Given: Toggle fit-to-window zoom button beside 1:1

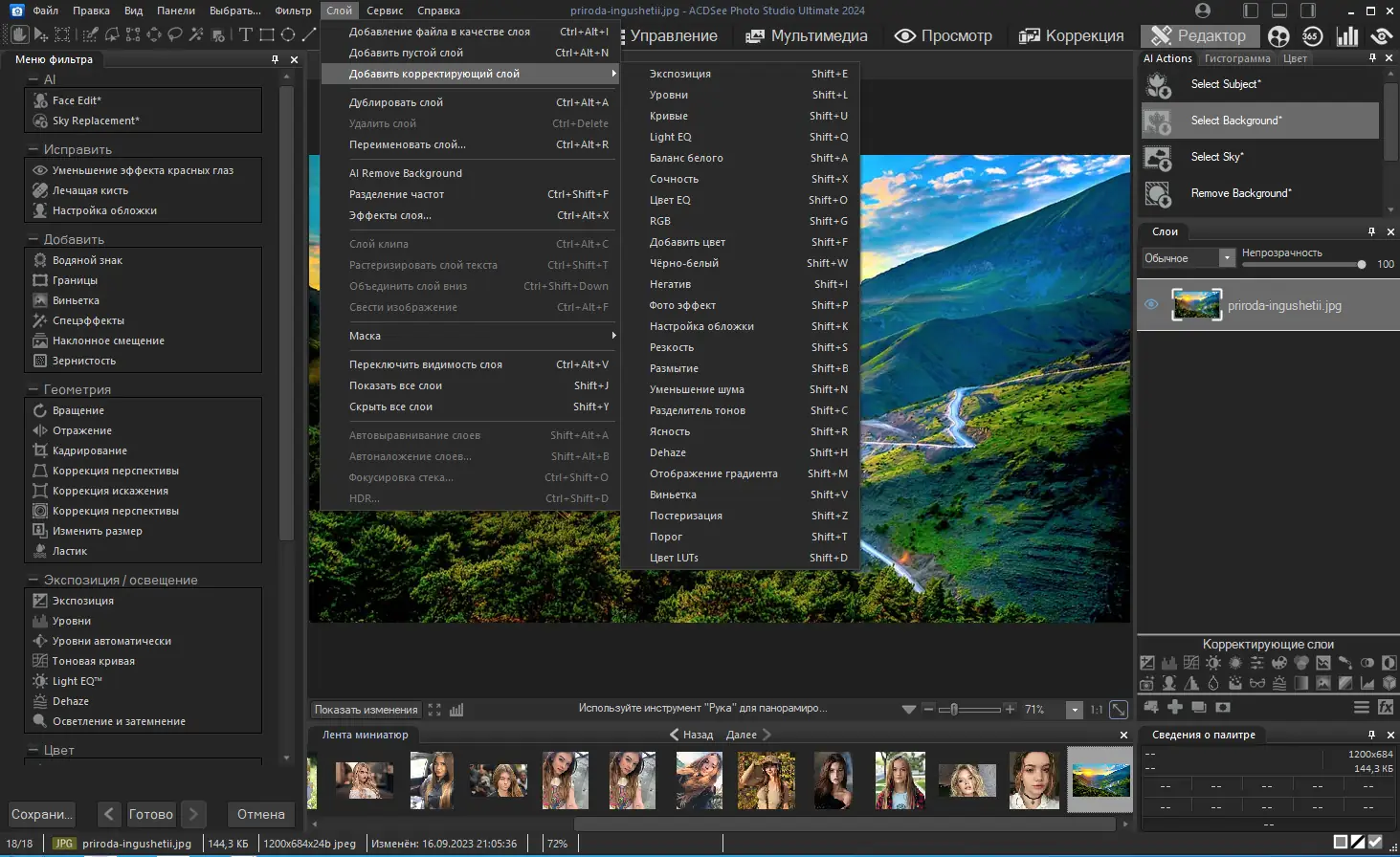Looking at the screenshot, I should pyautogui.click(x=1118, y=710).
